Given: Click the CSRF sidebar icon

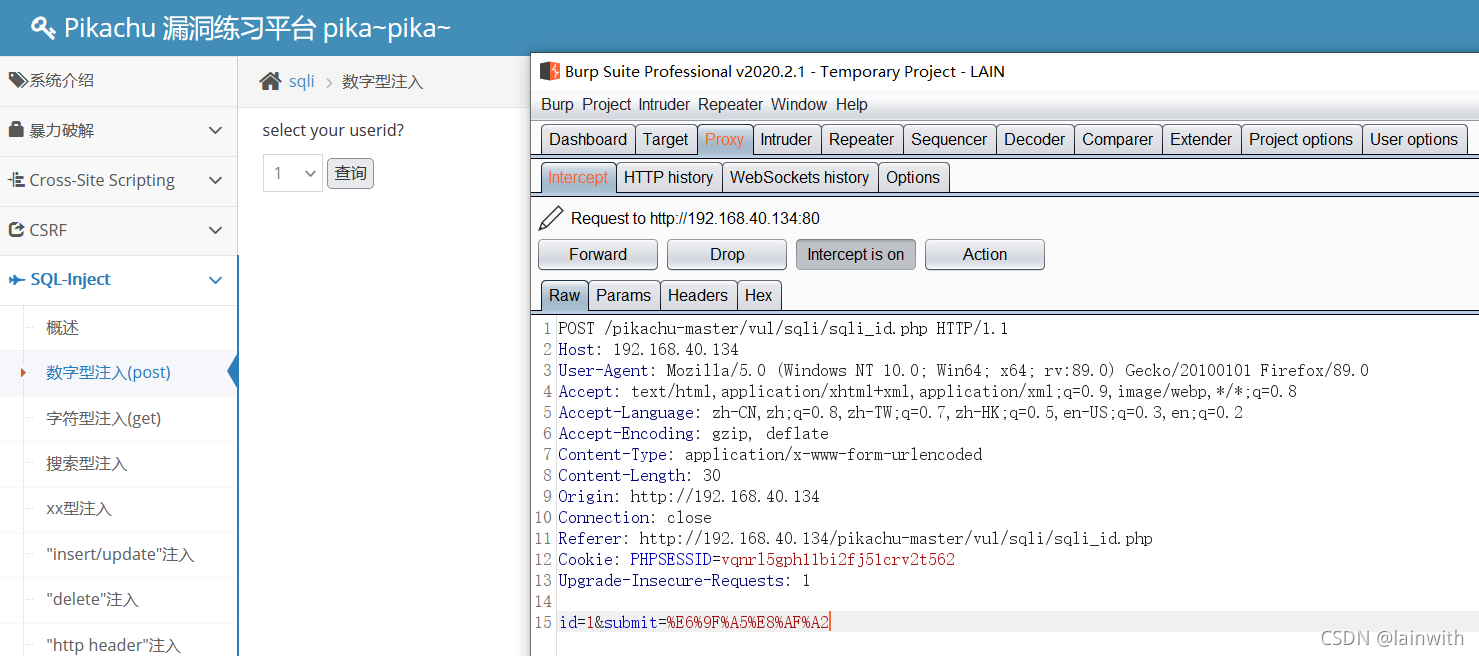Looking at the screenshot, I should point(17,230).
